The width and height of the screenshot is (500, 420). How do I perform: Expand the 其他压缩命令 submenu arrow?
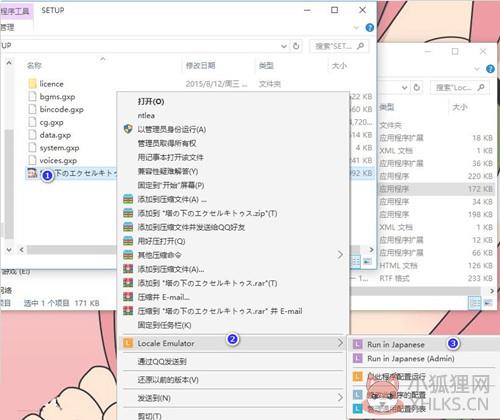[340, 255]
